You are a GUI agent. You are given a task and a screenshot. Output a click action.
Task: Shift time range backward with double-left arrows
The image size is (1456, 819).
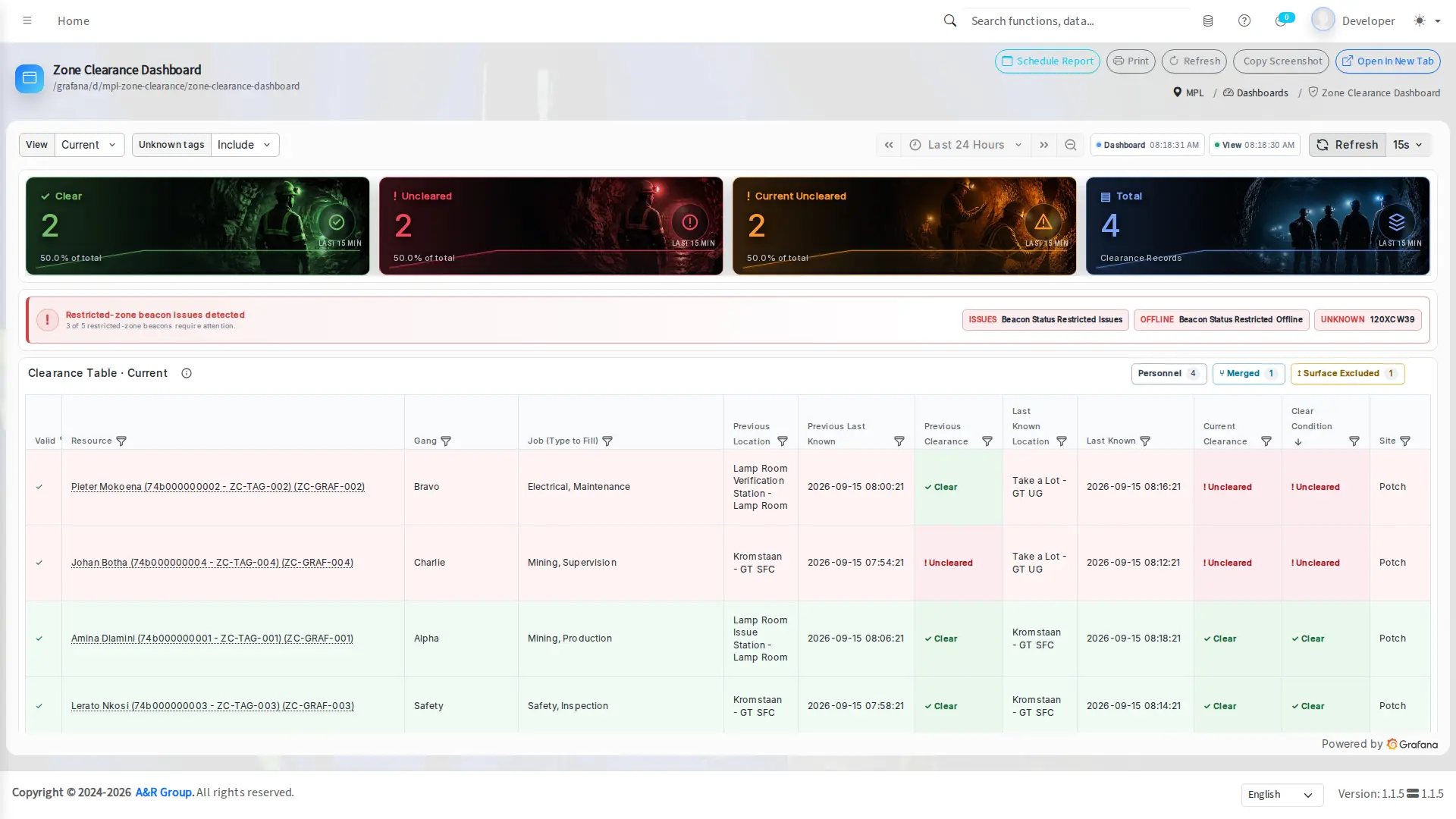pos(889,145)
